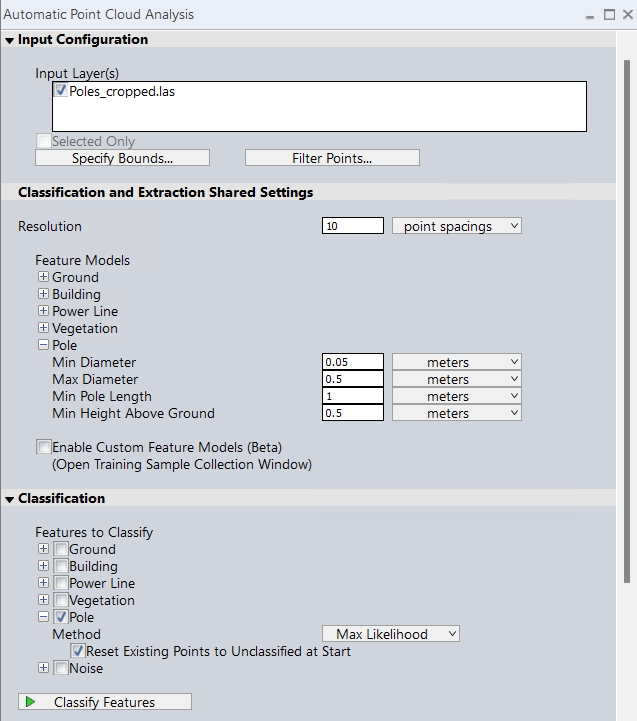Open Min Pole Length units dropdown
The image size is (637, 721).
(457, 396)
